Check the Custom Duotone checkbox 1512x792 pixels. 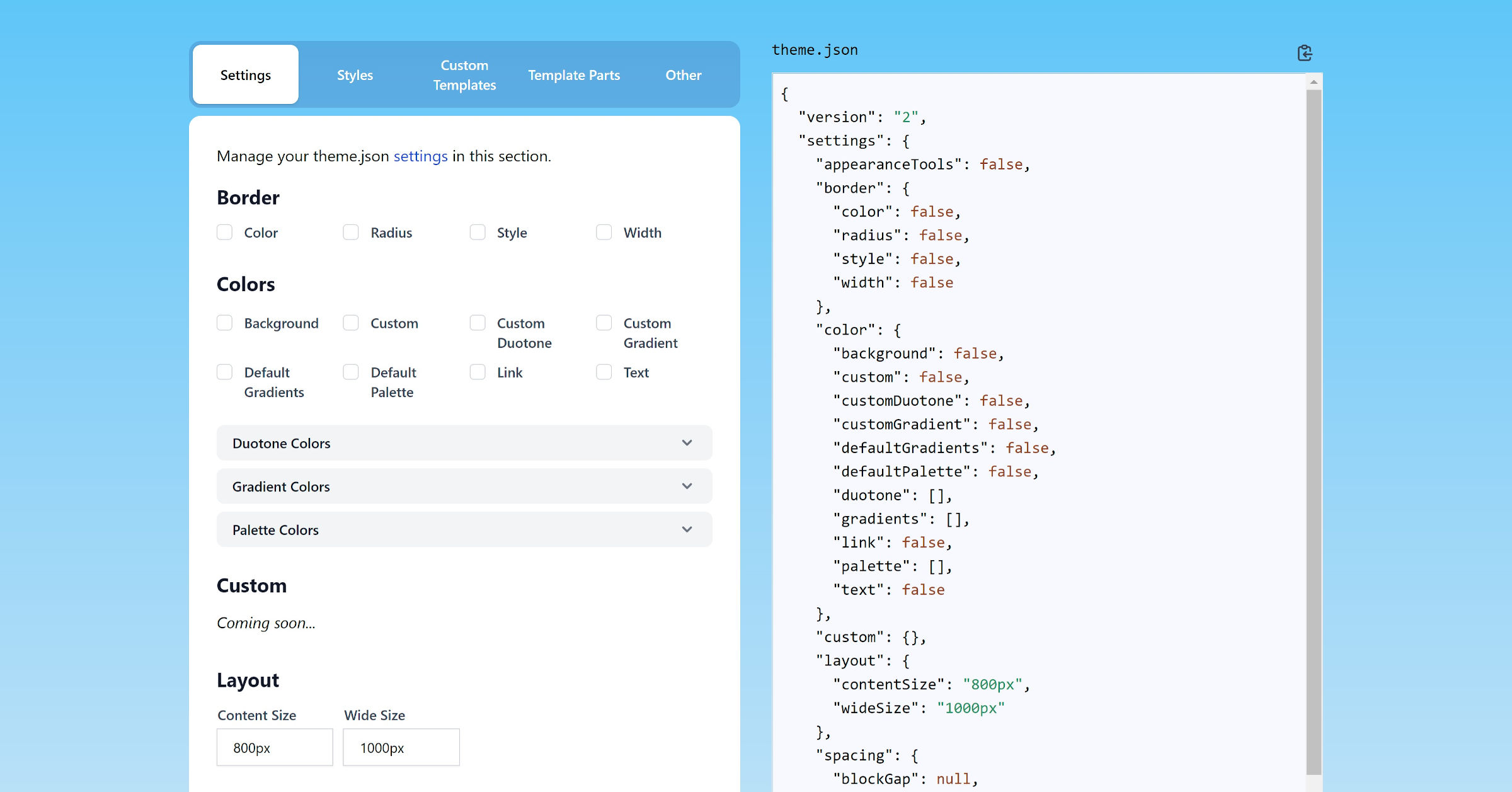pyautogui.click(x=477, y=323)
